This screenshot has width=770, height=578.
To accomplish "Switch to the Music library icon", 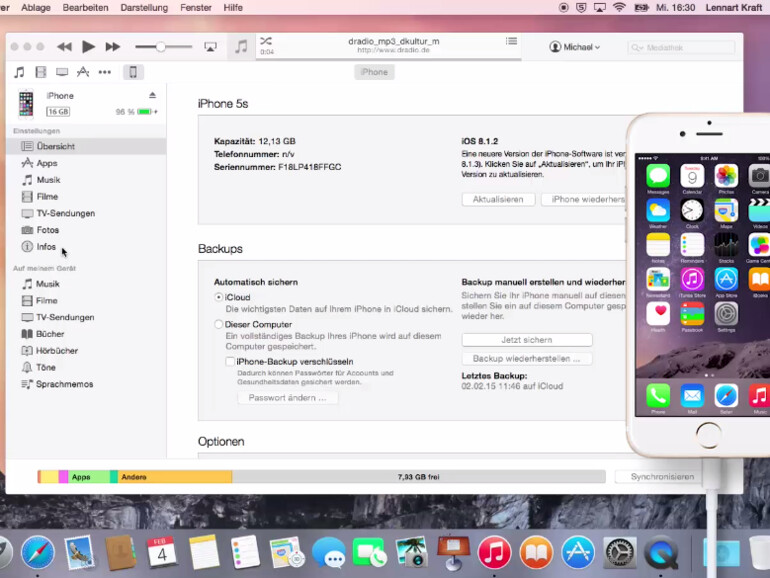I will 19,73.
